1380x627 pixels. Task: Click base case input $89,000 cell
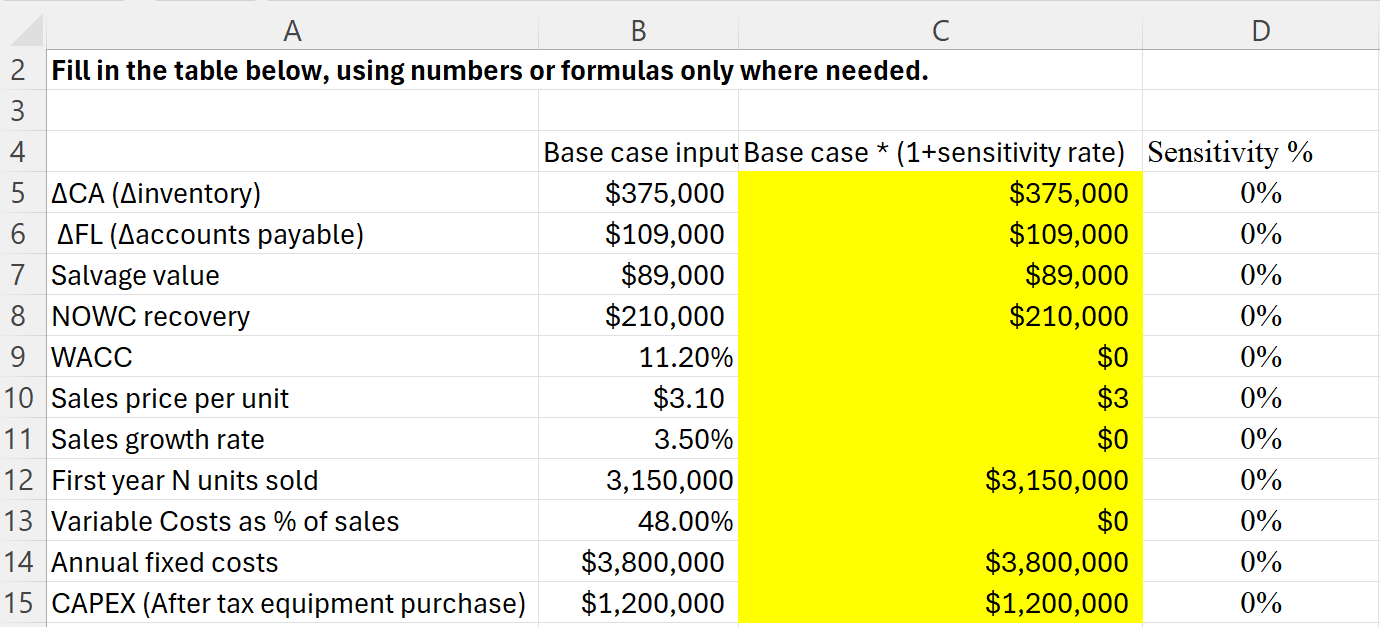[638, 275]
